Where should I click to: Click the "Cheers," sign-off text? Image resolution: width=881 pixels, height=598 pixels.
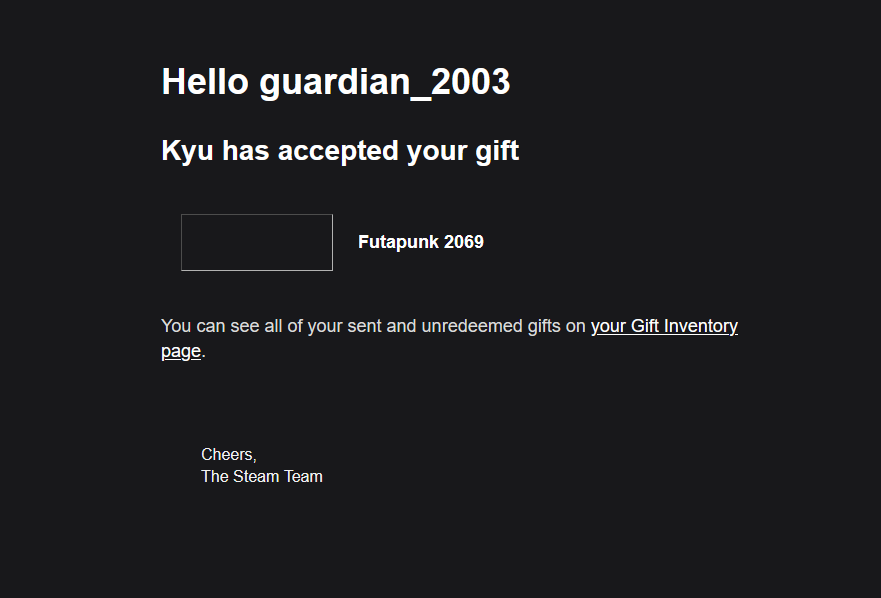tap(228, 455)
